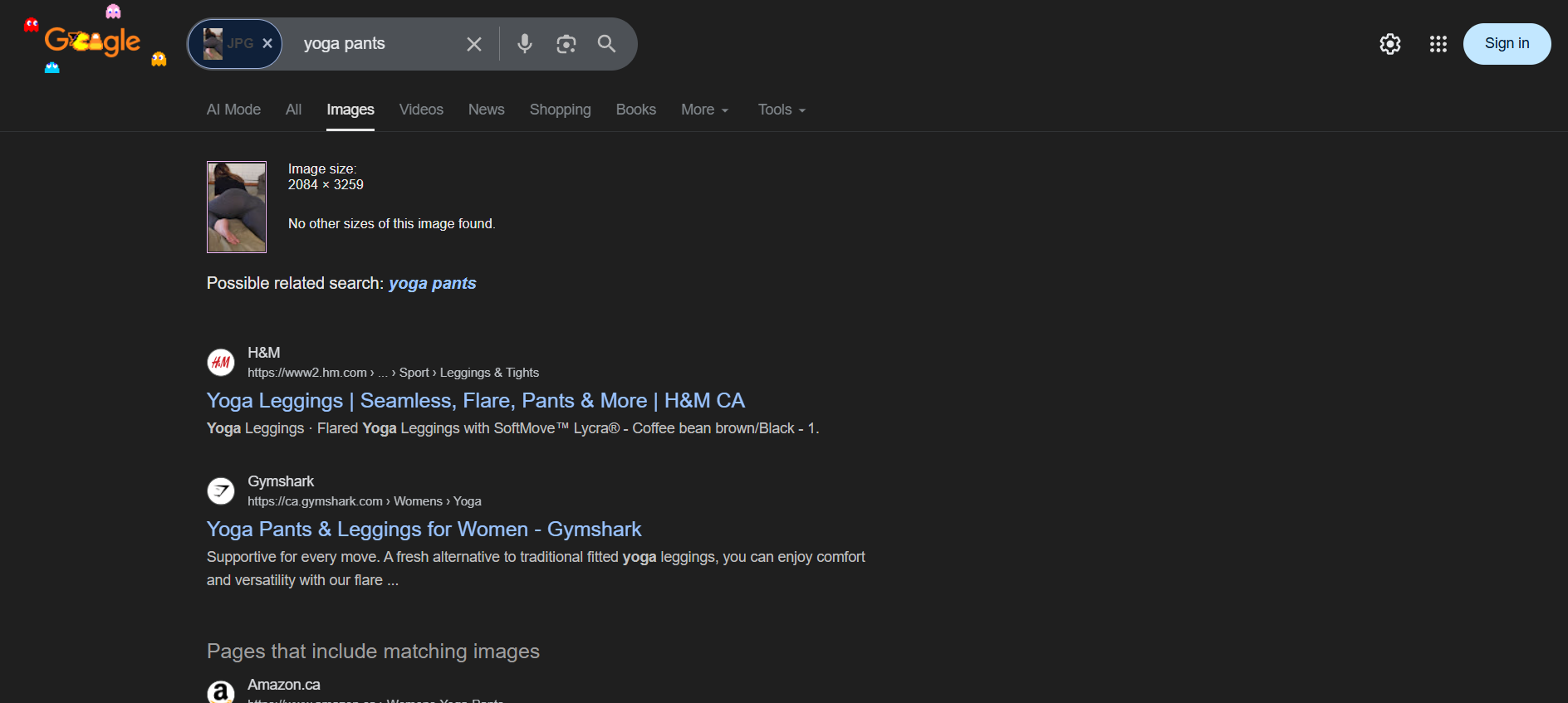Open Gymshark Yoga Pants & Leggings result
The height and width of the screenshot is (703, 1568).
(424, 530)
